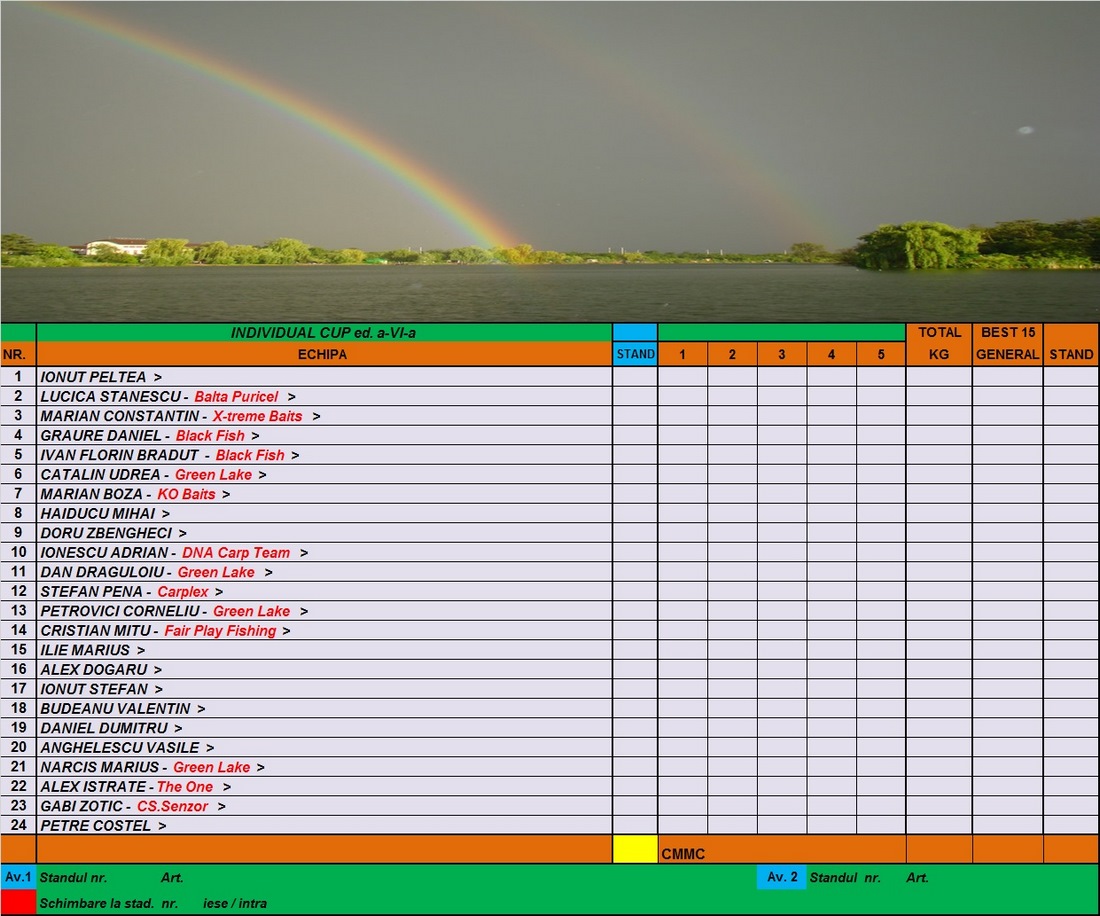
Task: Click the red DNA Carp Team text
Action: pos(236,553)
